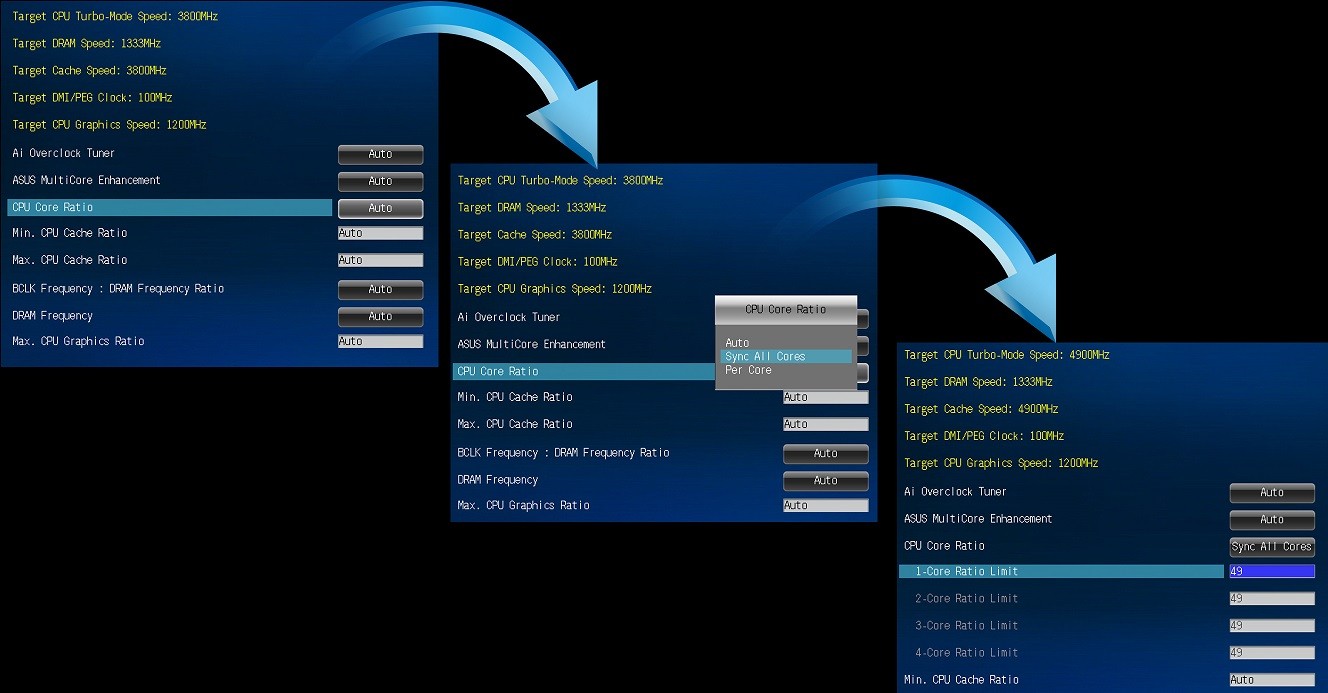1328x693 pixels.
Task: Click "Target CPU Graphics Speed: 1200MHz" in last panel
Action: click(x=1001, y=463)
